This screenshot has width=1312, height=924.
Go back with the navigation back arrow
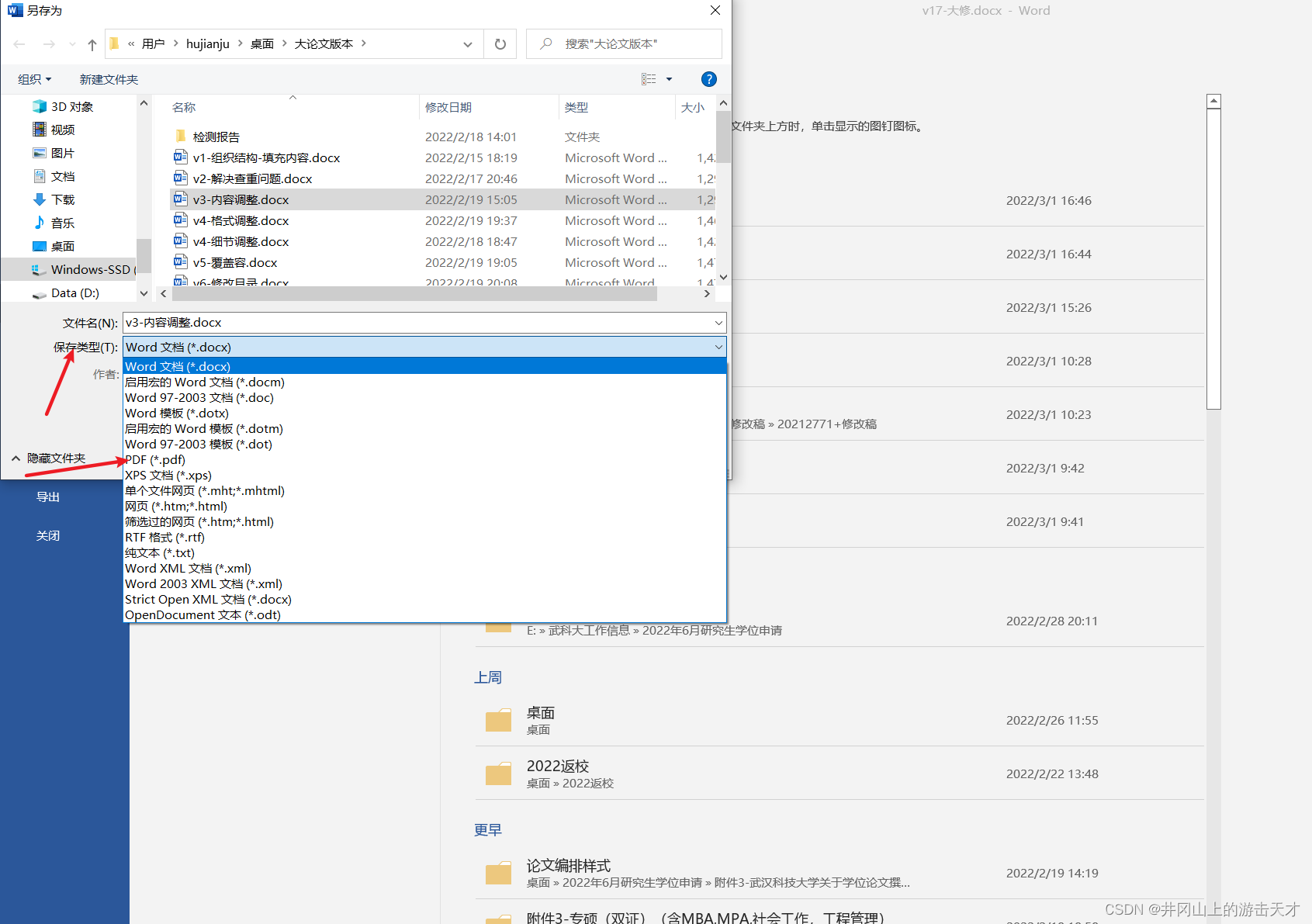19,44
